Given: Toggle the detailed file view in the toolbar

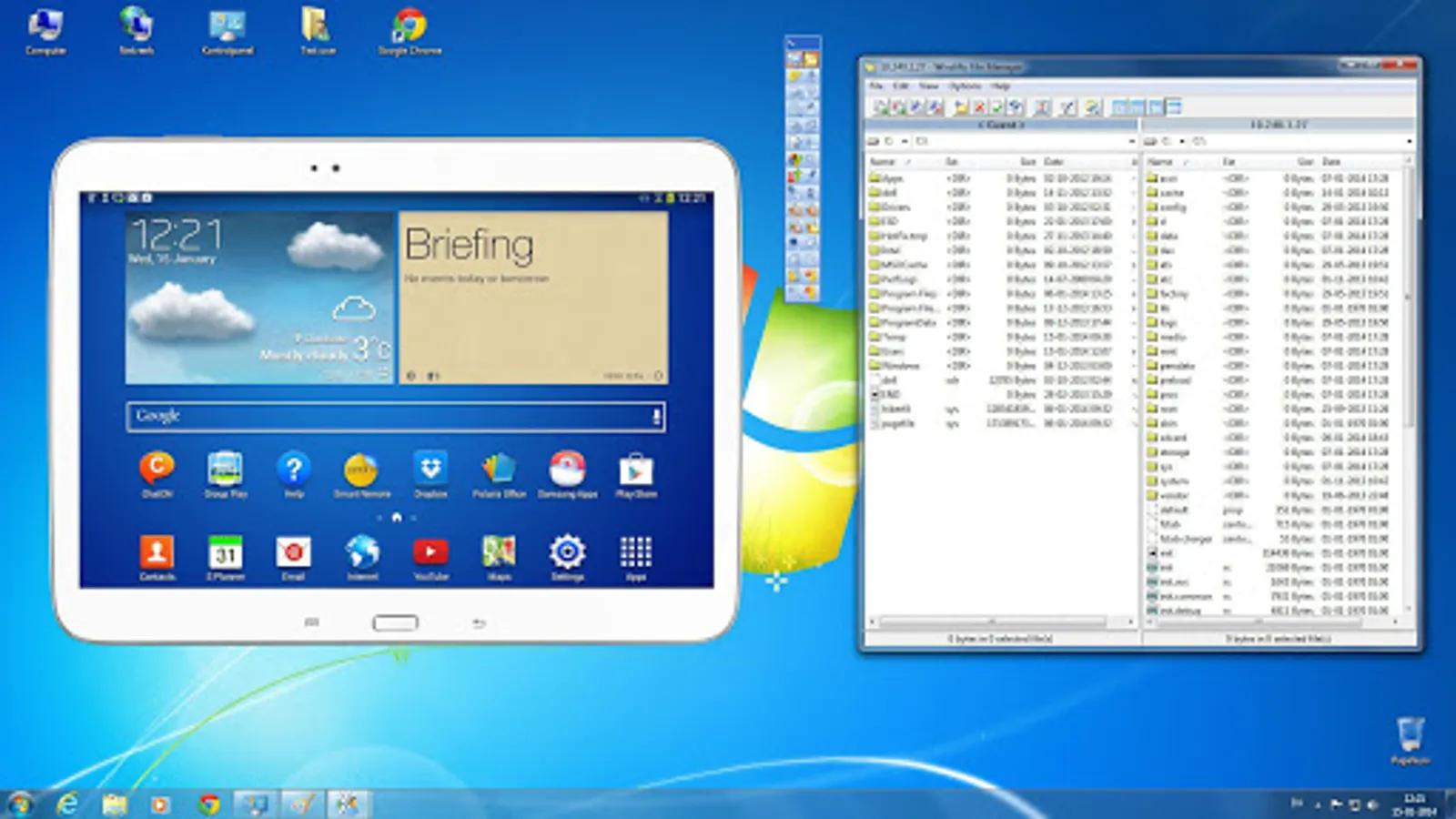Looking at the screenshot, I should point(1171,106).
